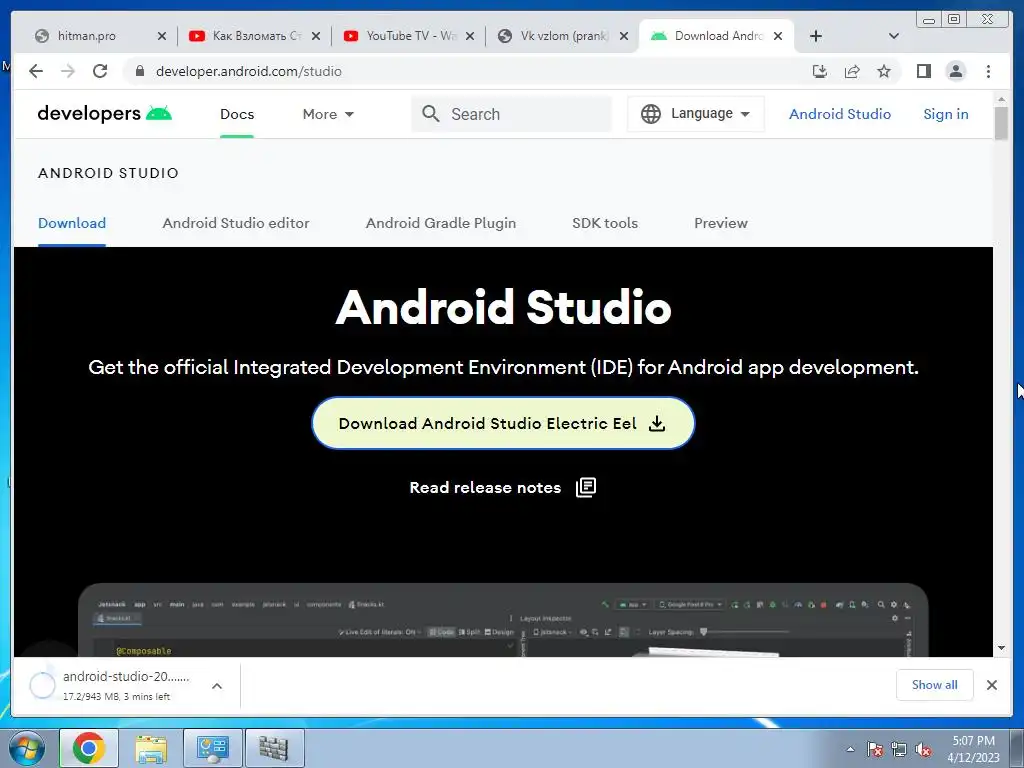The width and height of the screenshot is (1024, 768).
Task: Bookmark this page with the star icon
Action: pyautogui.click(x=884, y=71)
